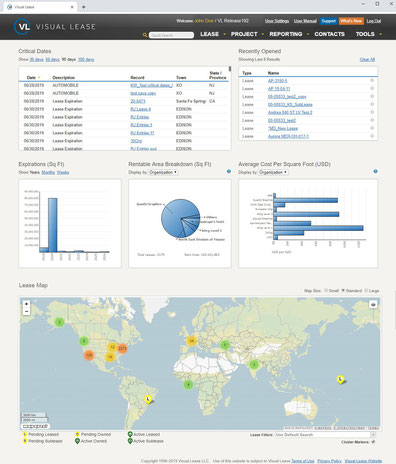
Task: Open the TOOLS menu
Action: coord(365,34)
